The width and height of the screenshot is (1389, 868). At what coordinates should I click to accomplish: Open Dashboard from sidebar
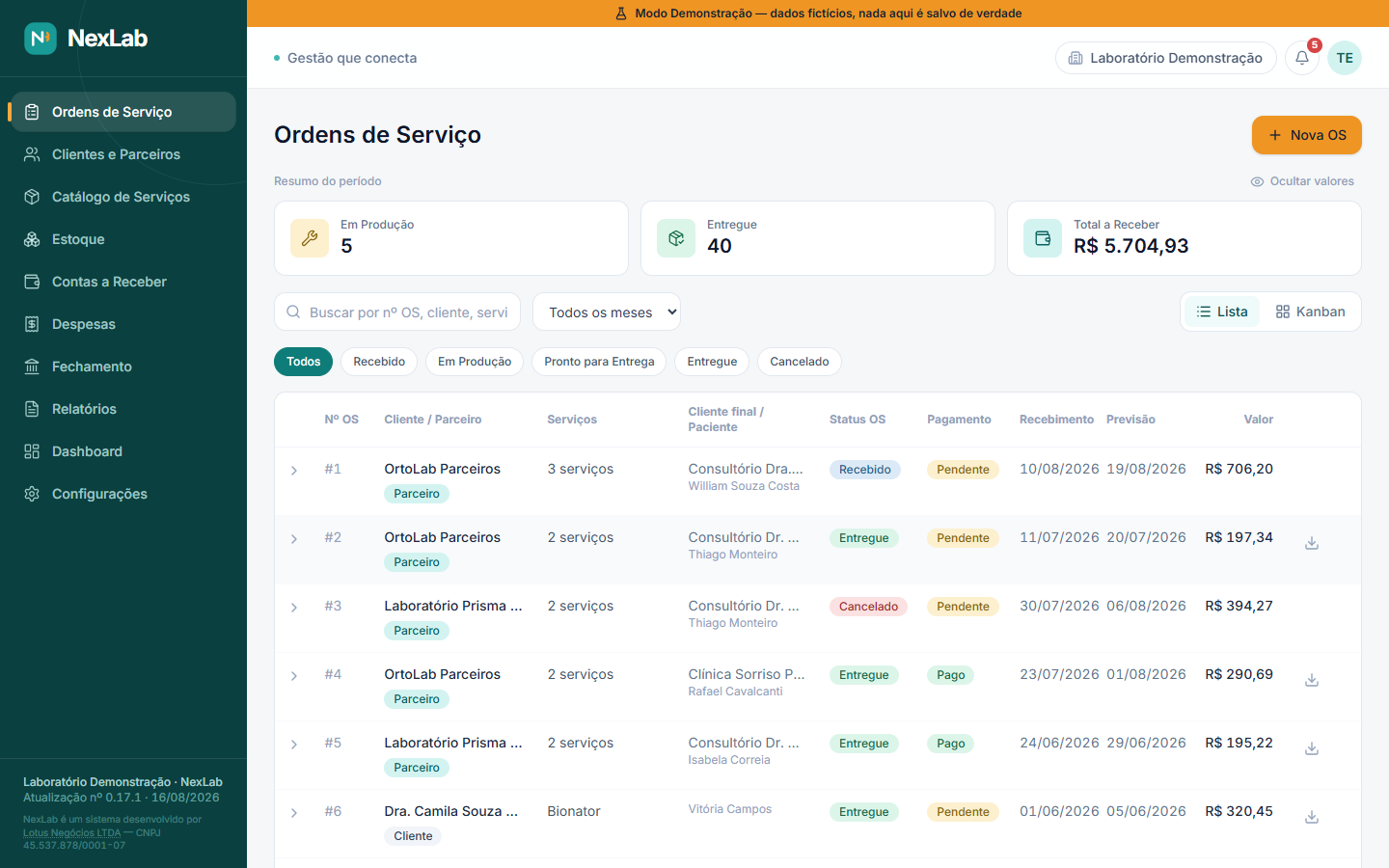(123, 451)
